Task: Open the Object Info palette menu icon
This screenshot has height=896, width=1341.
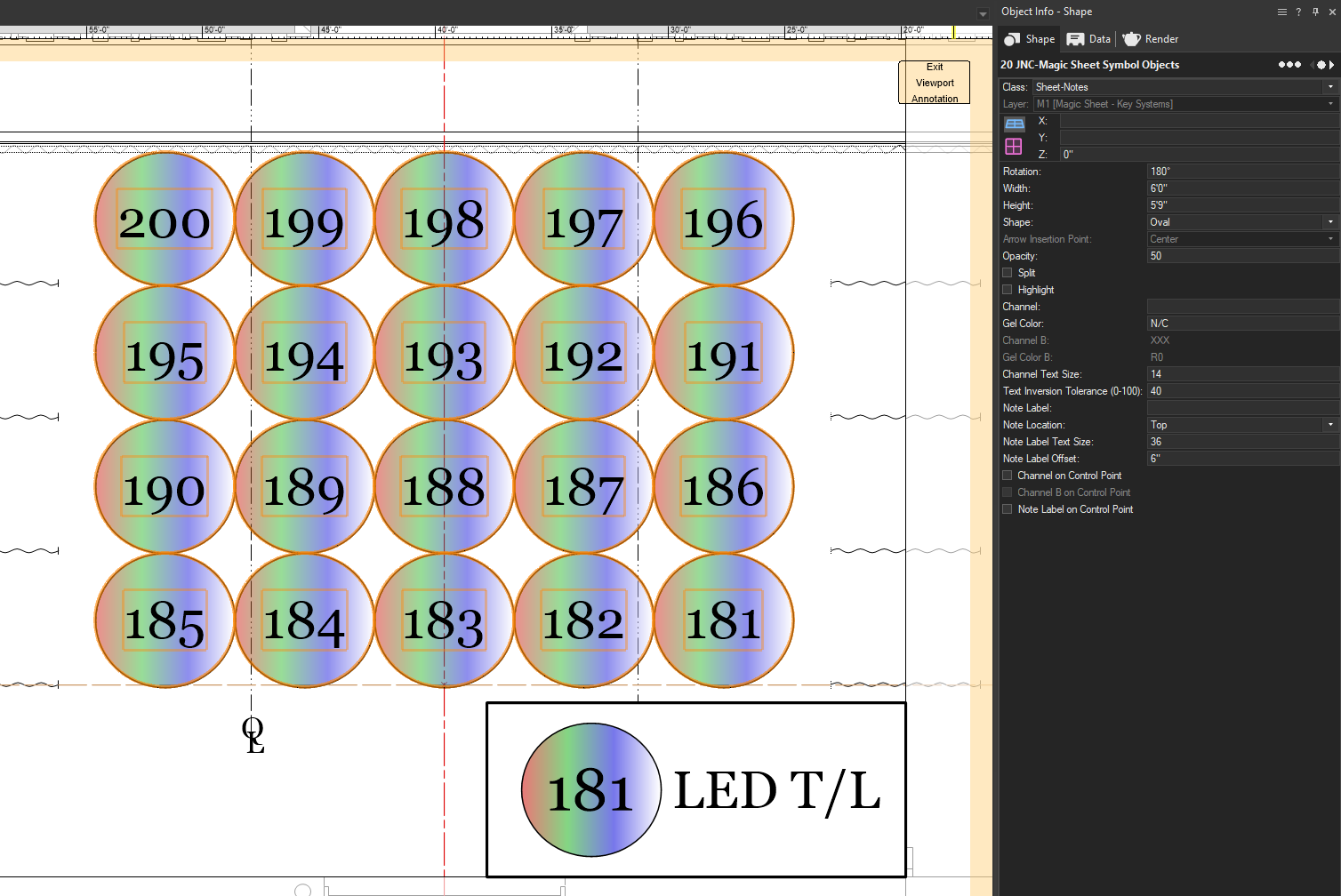Action: pyautogui.click(x=1281, y=12)
